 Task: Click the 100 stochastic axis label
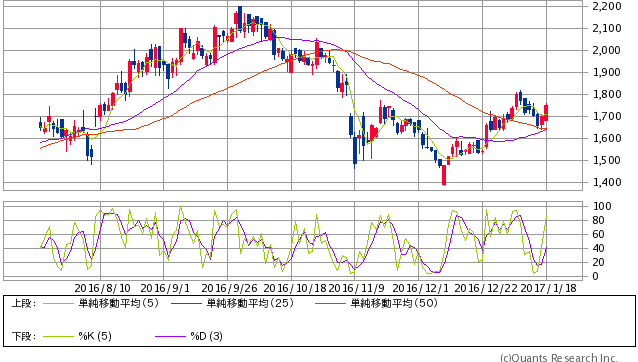pyautogui.click(x=602, y=206)
